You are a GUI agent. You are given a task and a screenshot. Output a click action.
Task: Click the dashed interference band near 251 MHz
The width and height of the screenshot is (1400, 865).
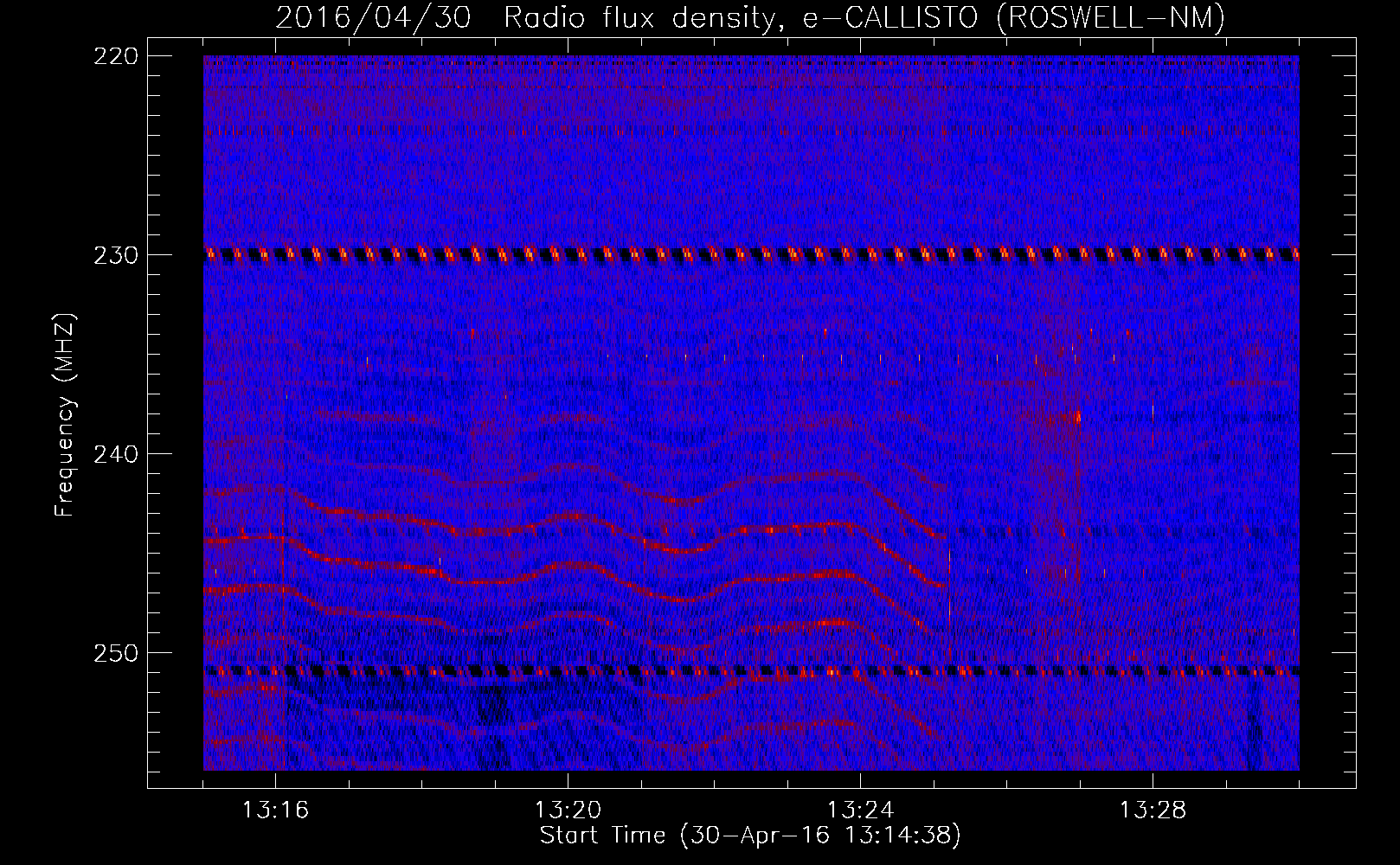point(751,670)
